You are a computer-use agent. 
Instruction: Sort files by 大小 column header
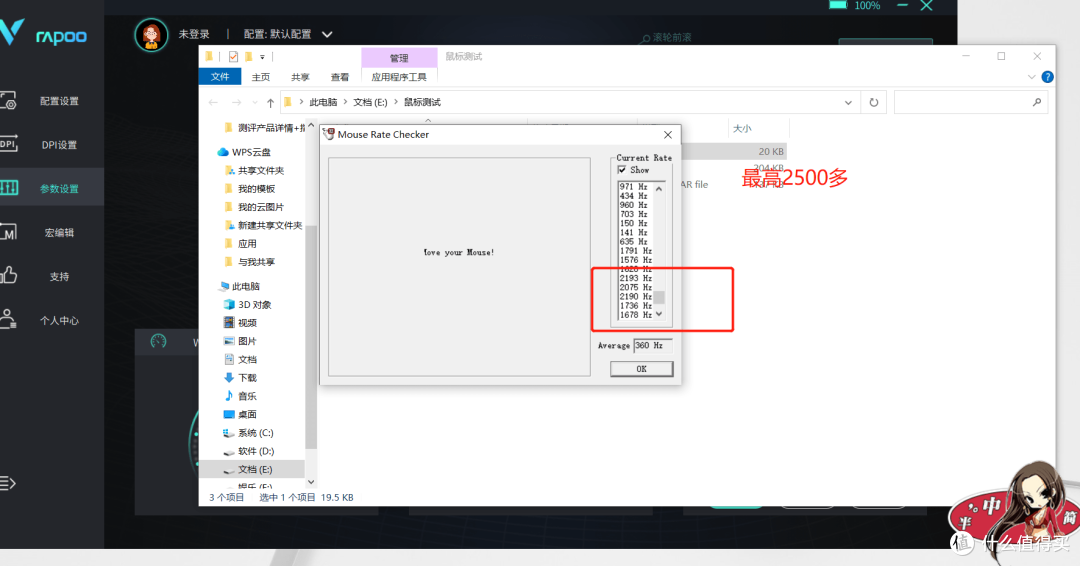coord(742,129)
